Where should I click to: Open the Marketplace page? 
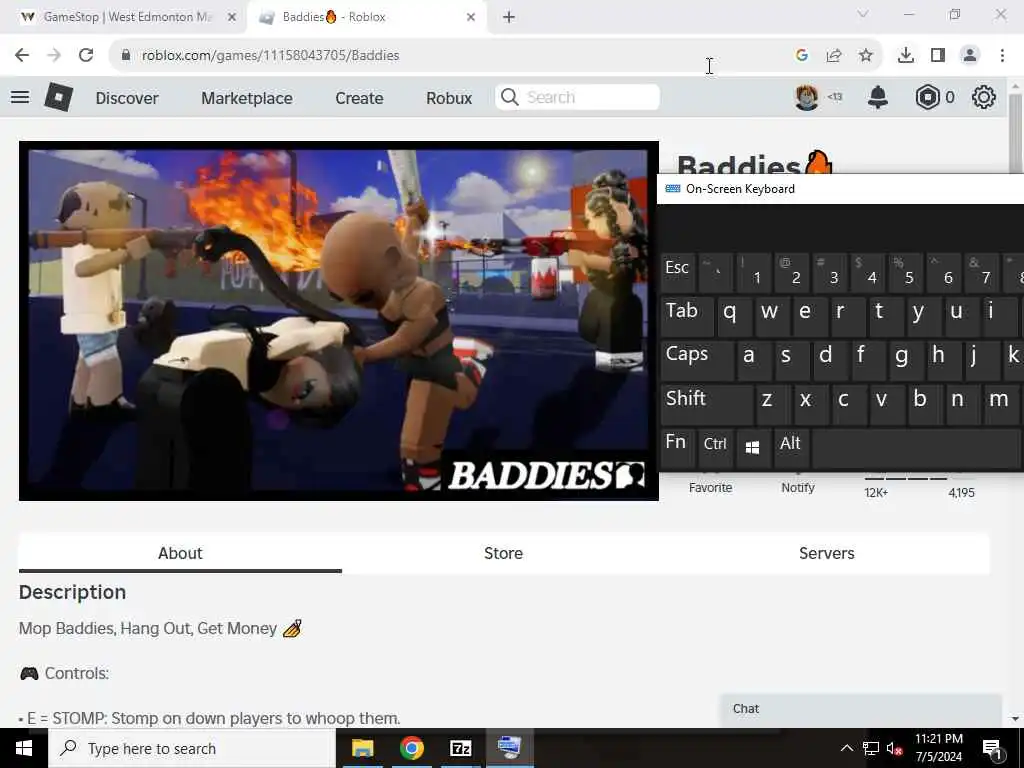point(247,98)
